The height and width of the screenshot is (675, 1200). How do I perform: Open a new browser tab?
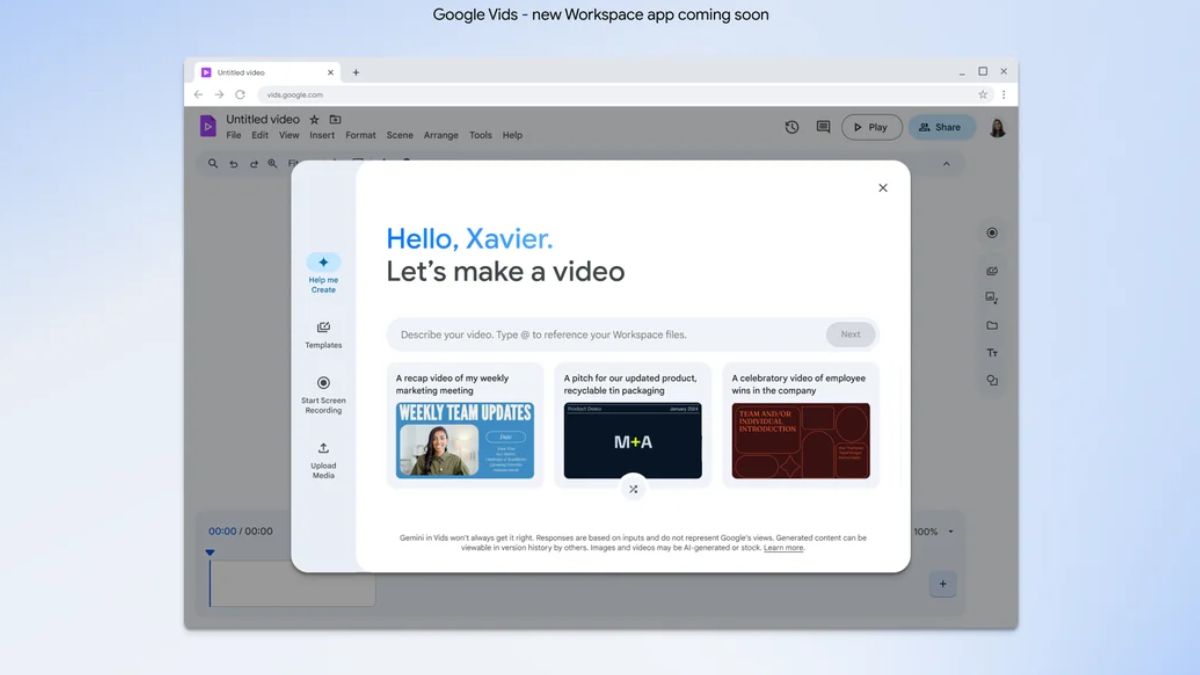(x=355, y=72)
